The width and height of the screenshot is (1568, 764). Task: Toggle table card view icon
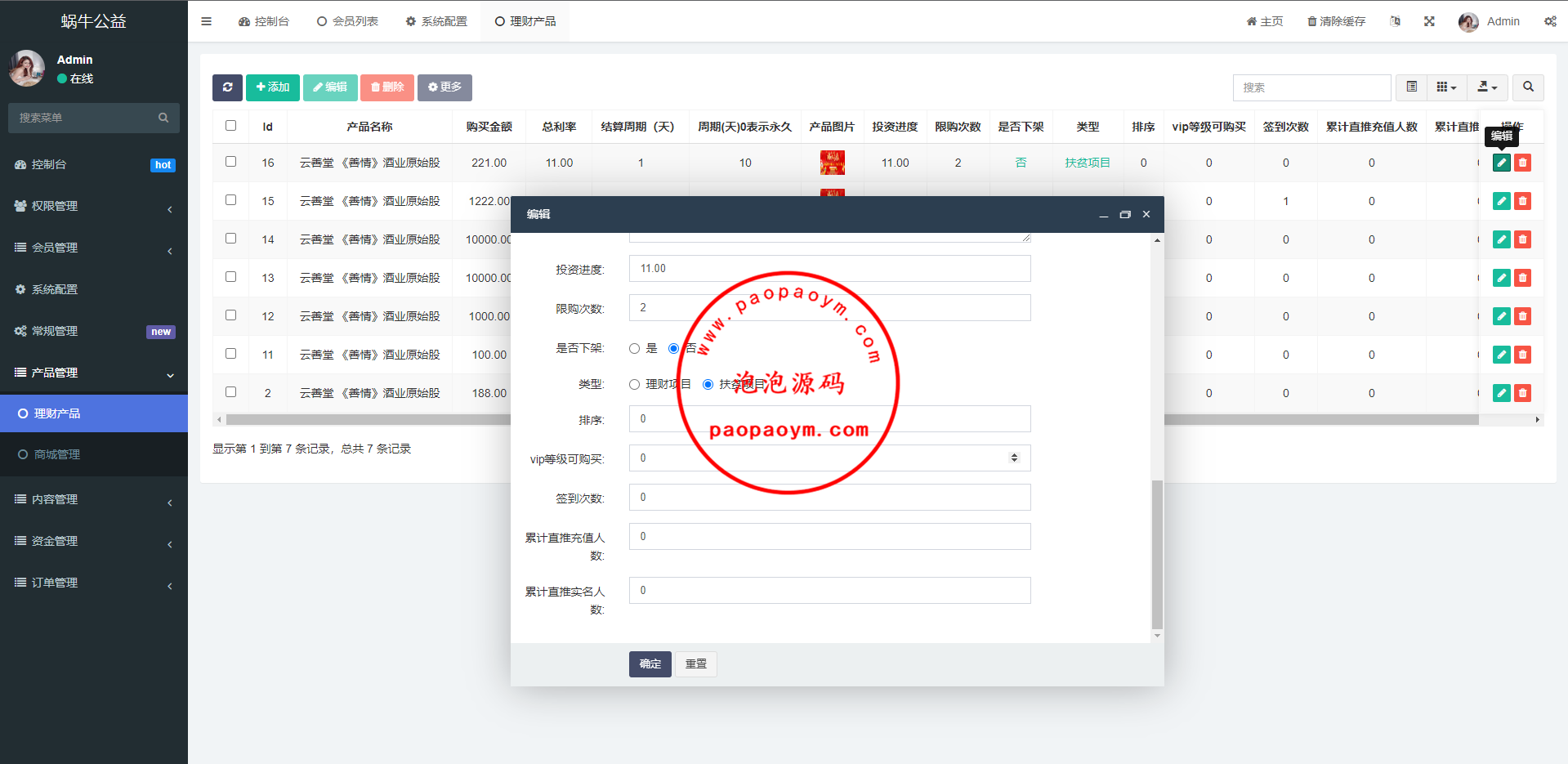click(x=1411, y=87)
